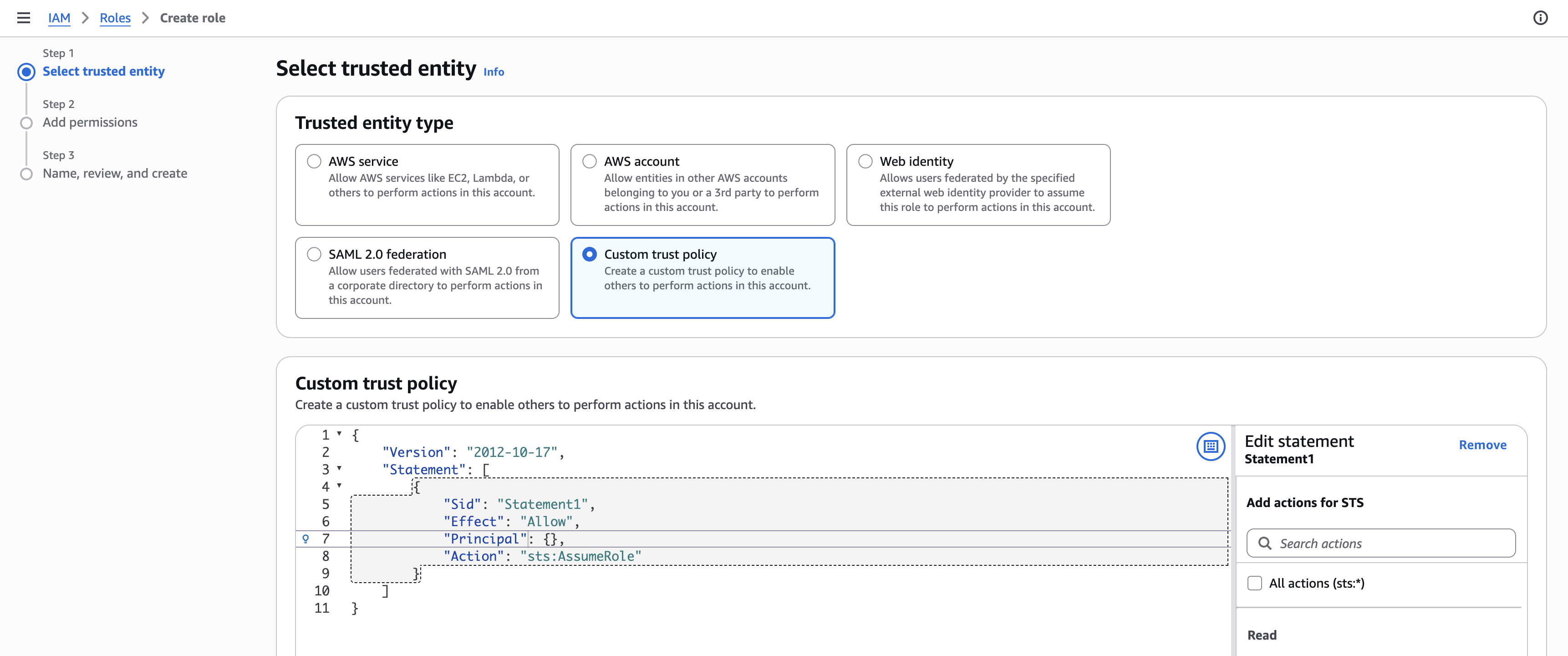Open keyboard shortcuts icon in the policy editor
Image resolution: width=1568 pixels, height=656 pixels.
(x=1211, y=446)
